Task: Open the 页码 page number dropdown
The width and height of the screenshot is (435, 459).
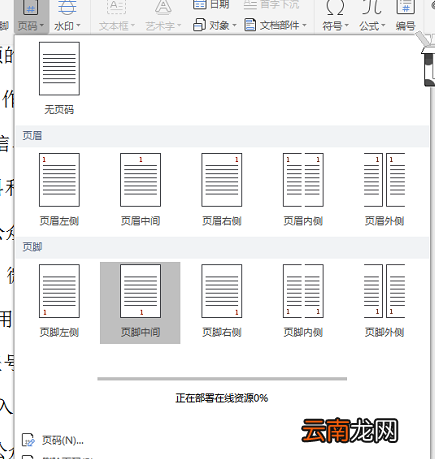Action: [31, 25]
